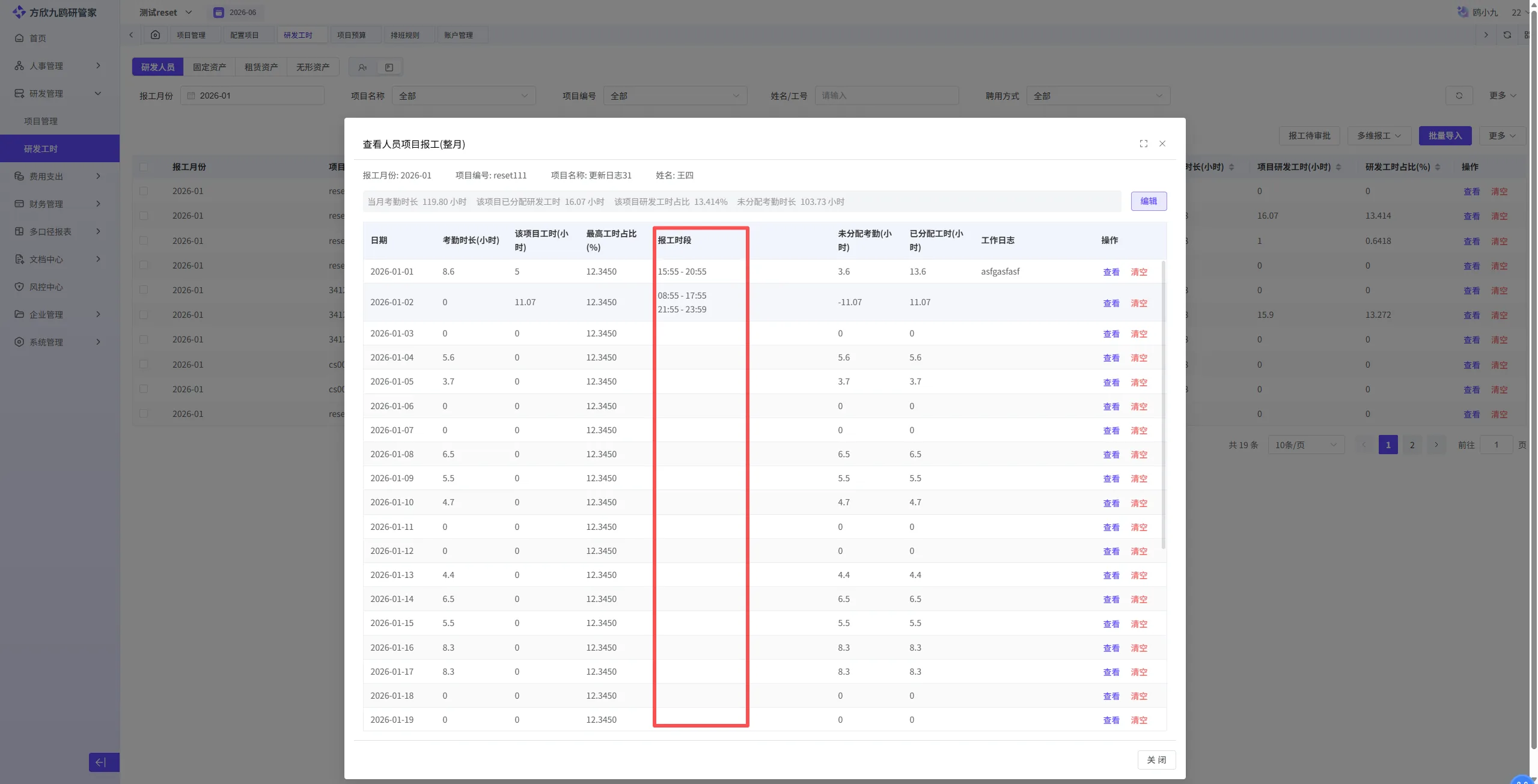Open the 聘用方式 dropdown

[1098, 96]
